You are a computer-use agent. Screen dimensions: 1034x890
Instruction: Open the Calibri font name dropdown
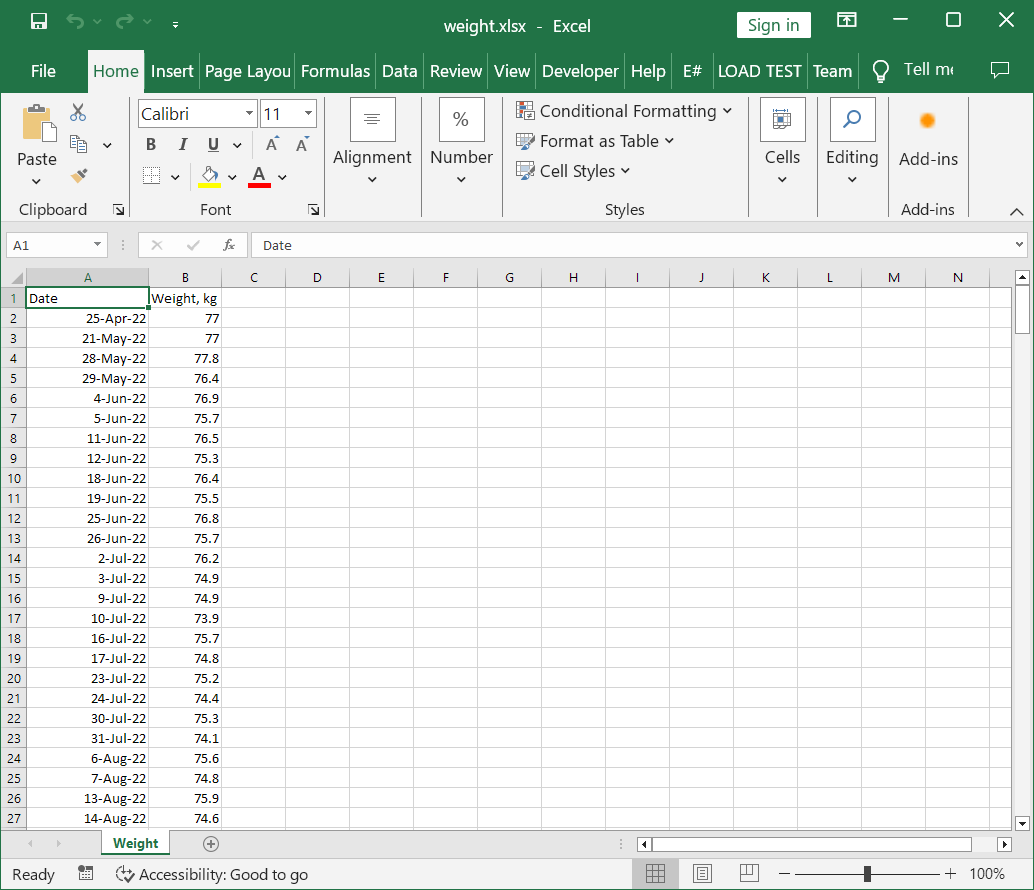tap(249, 113)
